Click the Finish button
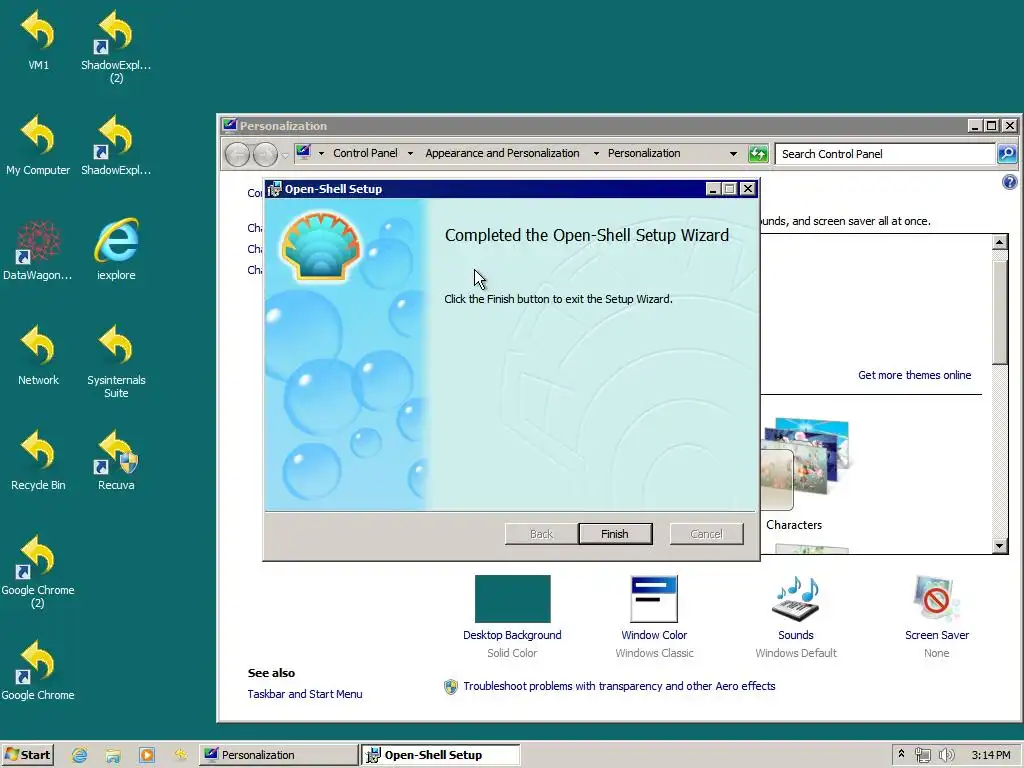This screenshot has height=768, width=1024. (x=615, y=534)
